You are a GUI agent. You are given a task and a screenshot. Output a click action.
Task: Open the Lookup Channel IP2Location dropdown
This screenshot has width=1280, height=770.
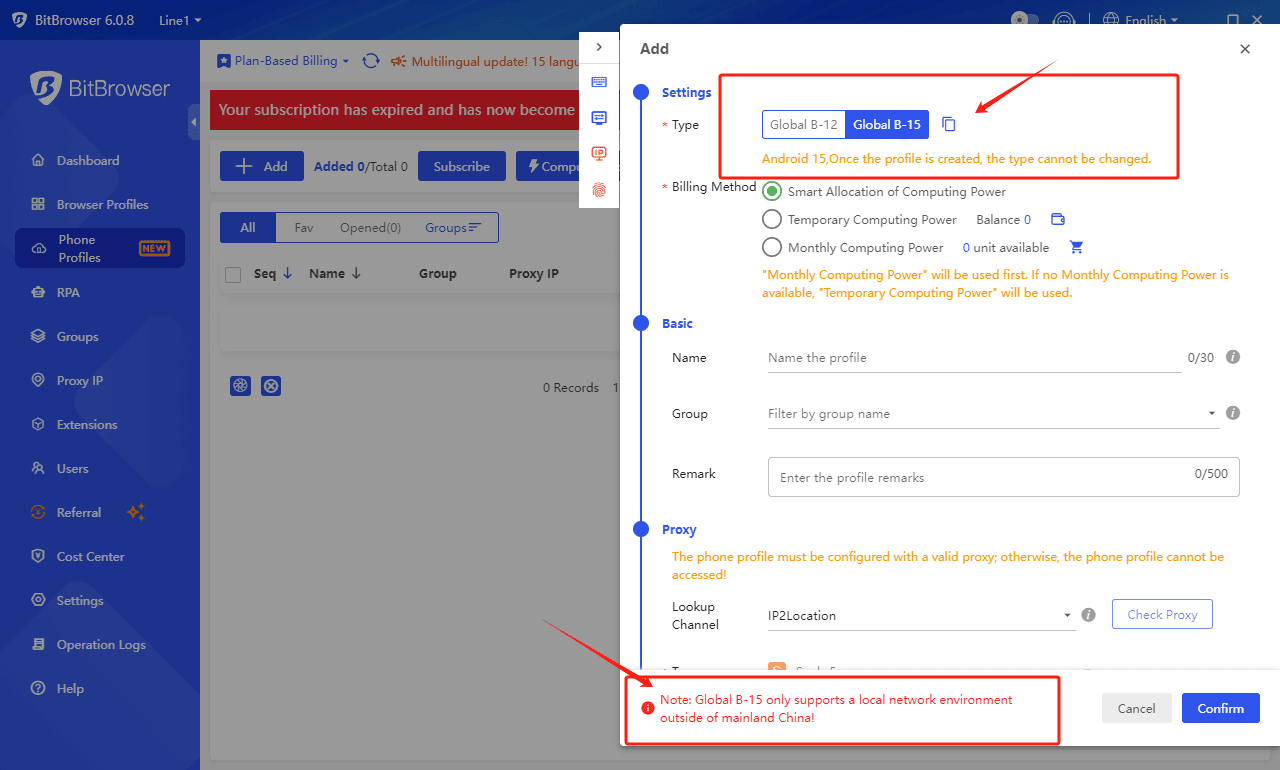[921, 615]
